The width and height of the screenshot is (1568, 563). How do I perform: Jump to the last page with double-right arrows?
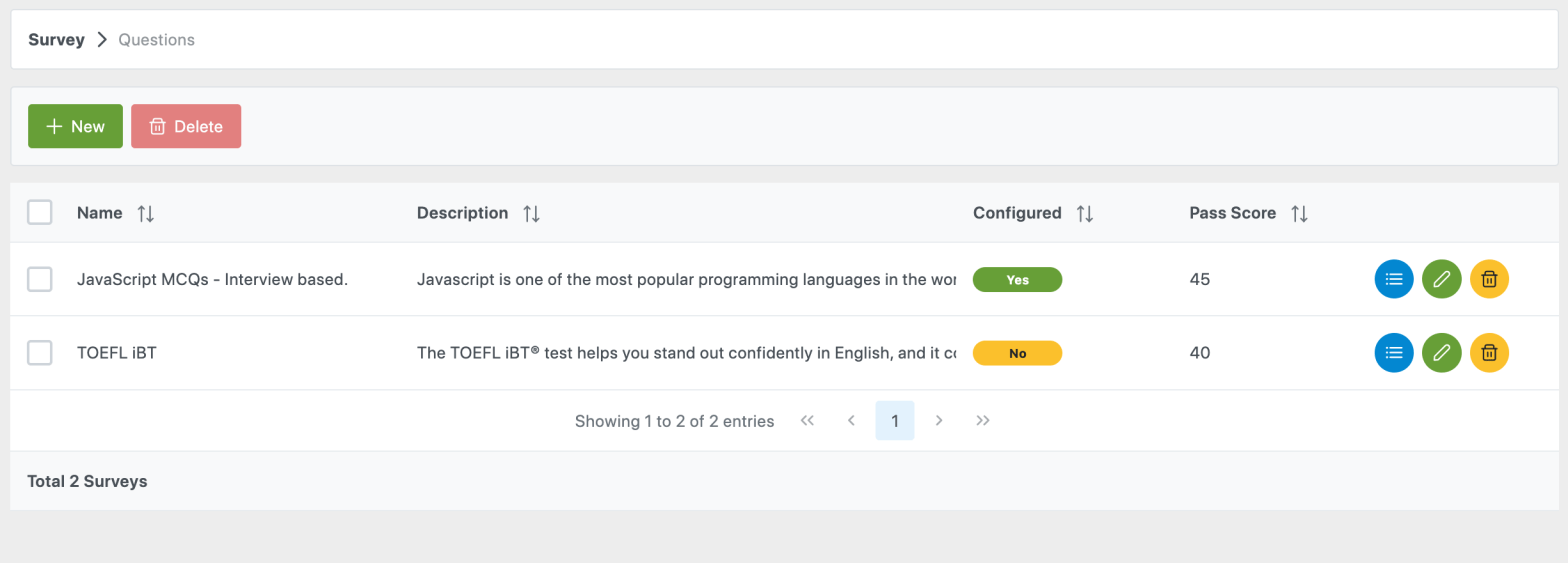point(983,421)
